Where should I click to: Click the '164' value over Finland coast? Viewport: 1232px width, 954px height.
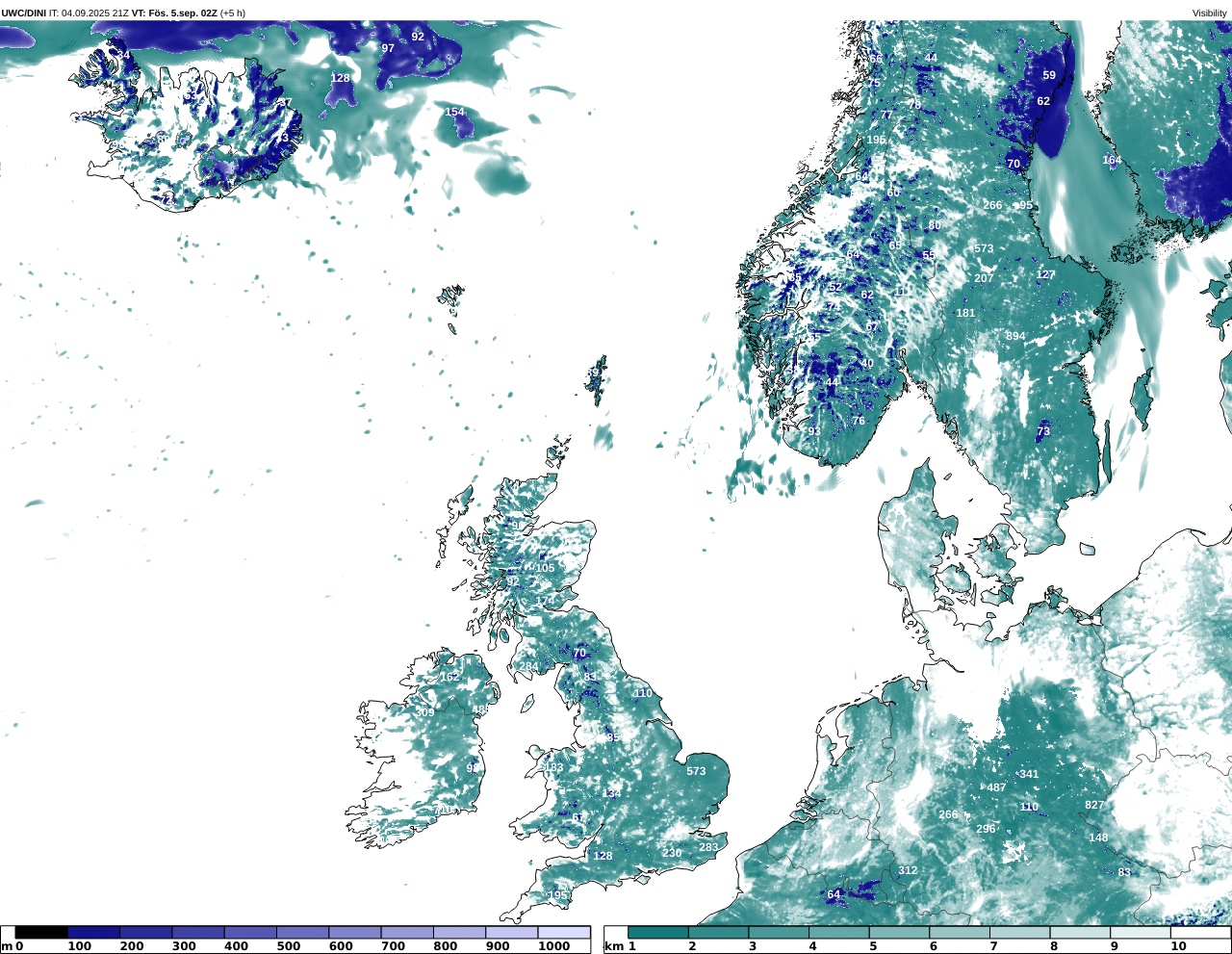pos(1112,161)
